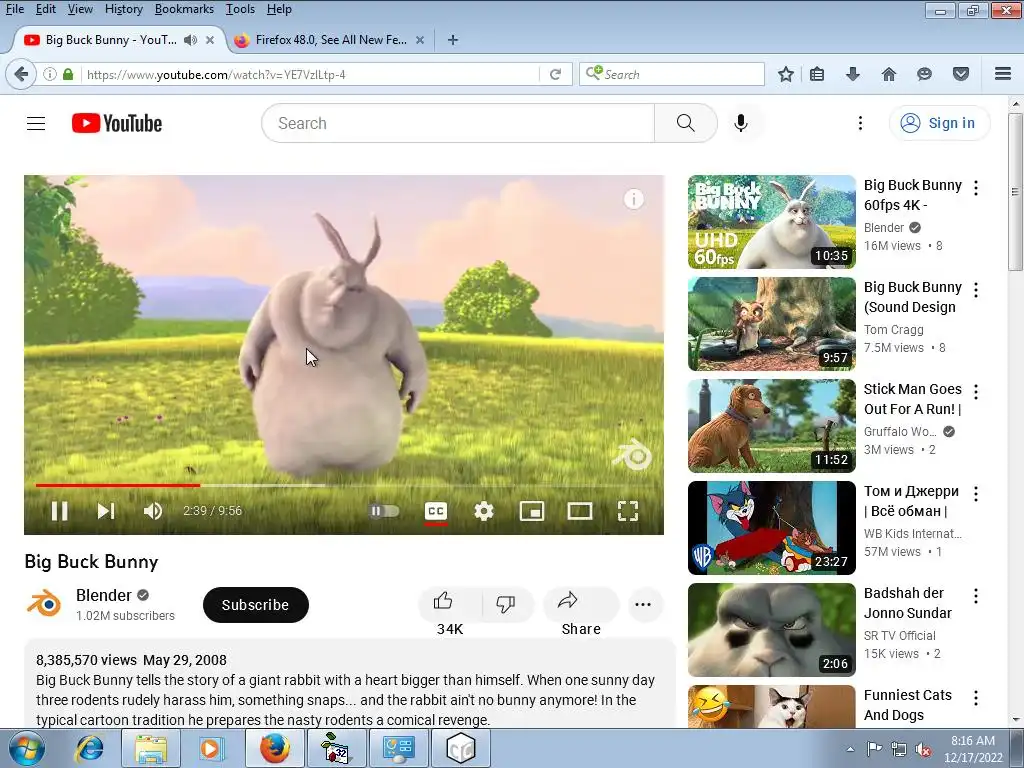
Task: Seek on the red video progress bar
Action: [118, 485]
